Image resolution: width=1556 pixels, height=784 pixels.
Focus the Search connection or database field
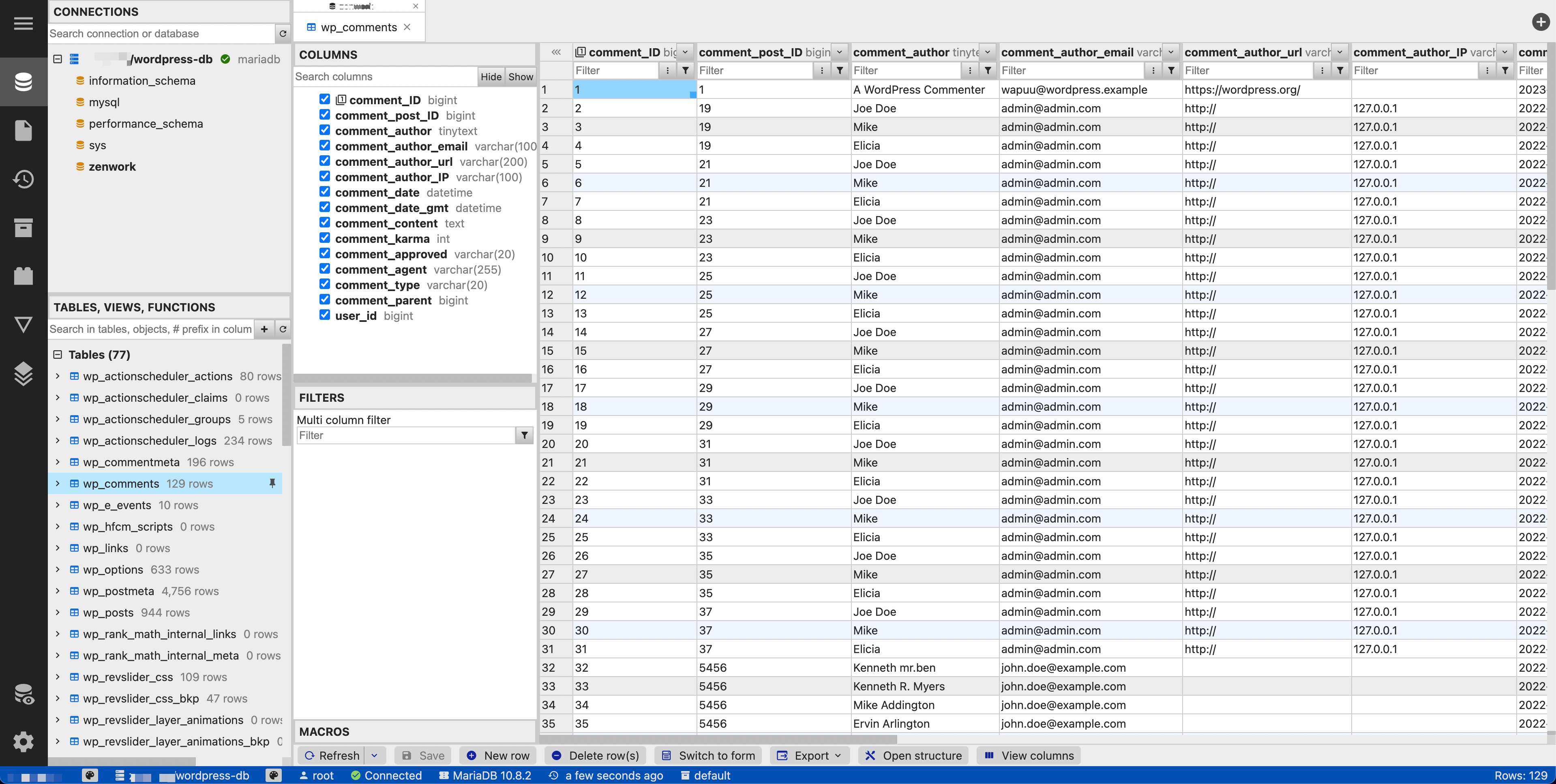click(161, 34)
